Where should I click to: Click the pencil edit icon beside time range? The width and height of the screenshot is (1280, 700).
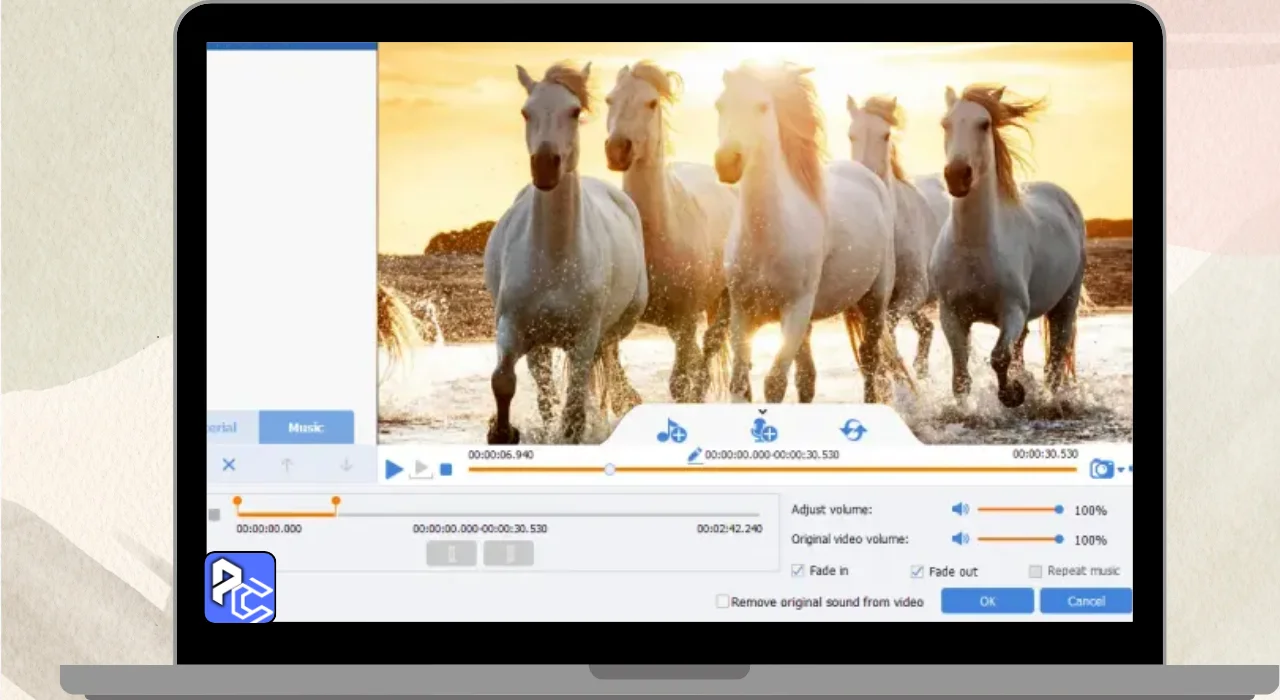pos(695,455)
